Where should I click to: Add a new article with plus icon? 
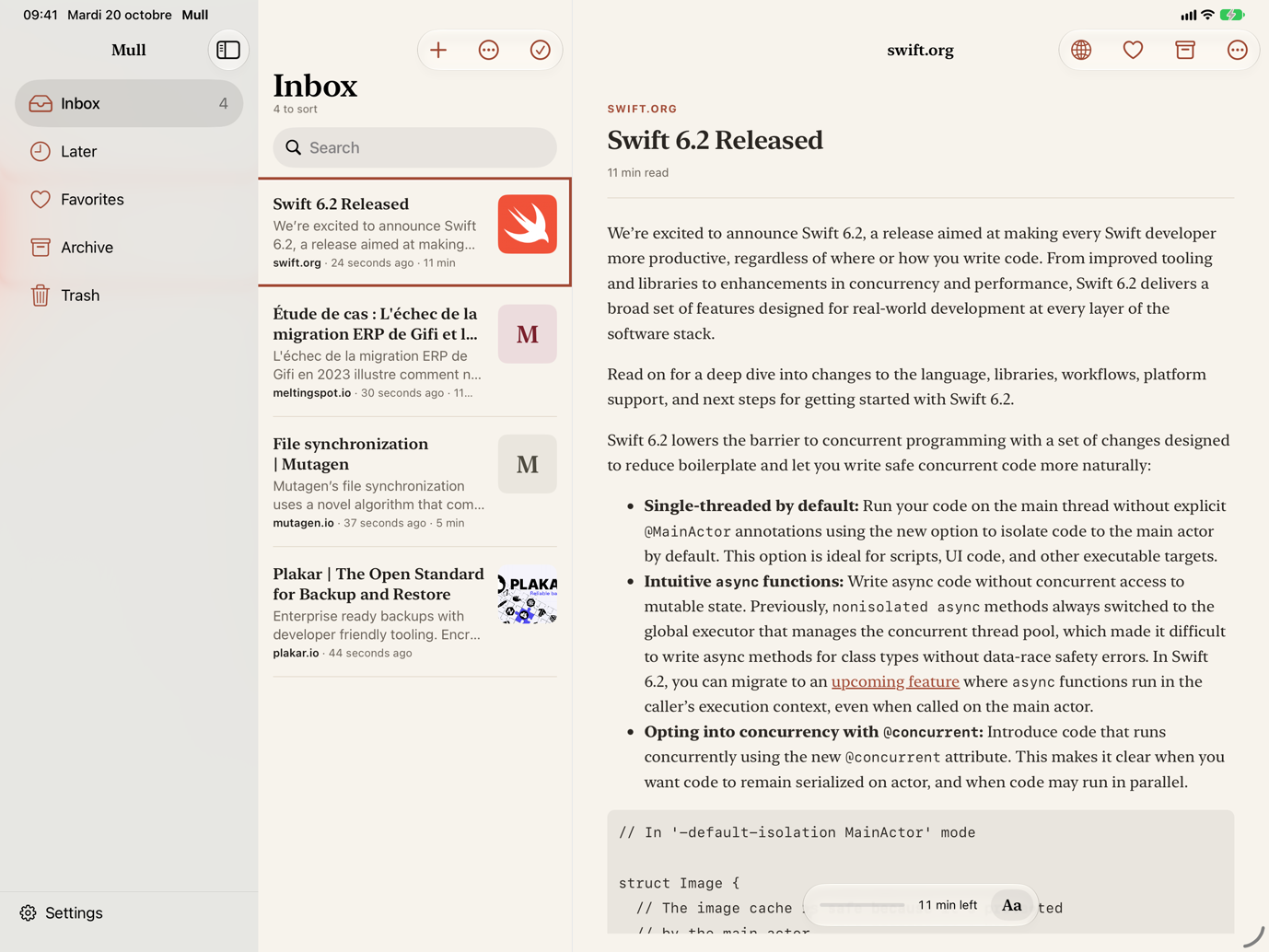click(438, 50)
